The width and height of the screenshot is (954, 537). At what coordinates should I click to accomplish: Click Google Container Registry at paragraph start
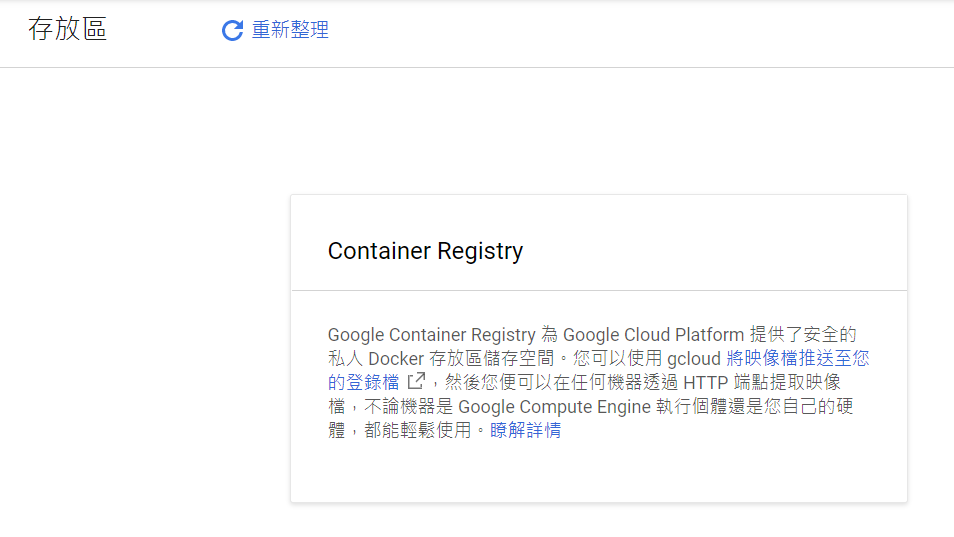pos(431,335)
